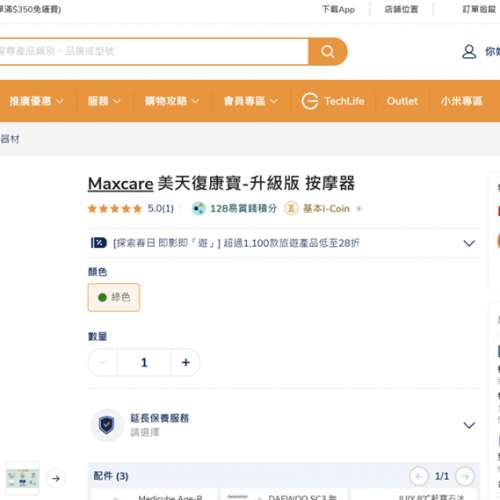Click accessories previous page arrow
This screenshot has width=500, height=500.
click(419, 476)
